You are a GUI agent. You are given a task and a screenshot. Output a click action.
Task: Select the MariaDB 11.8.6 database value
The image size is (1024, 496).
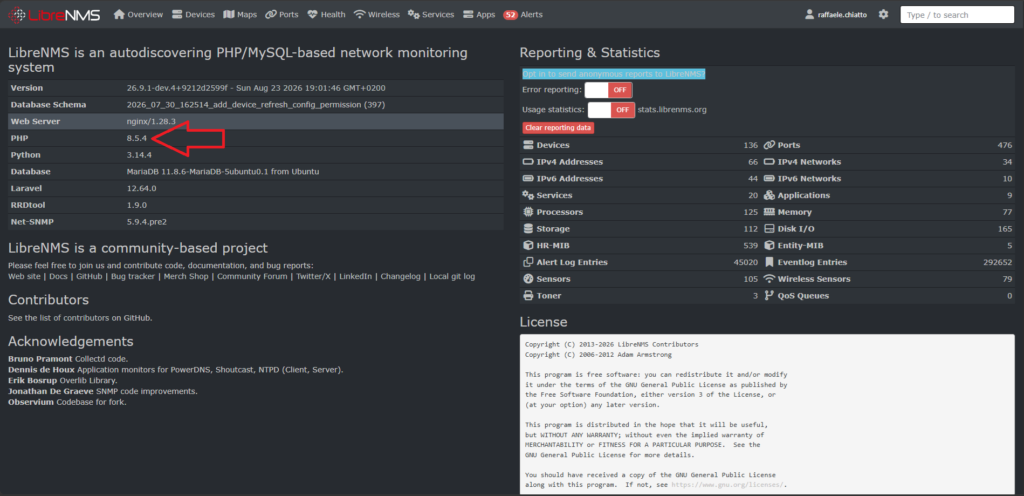tap(223, 172)
